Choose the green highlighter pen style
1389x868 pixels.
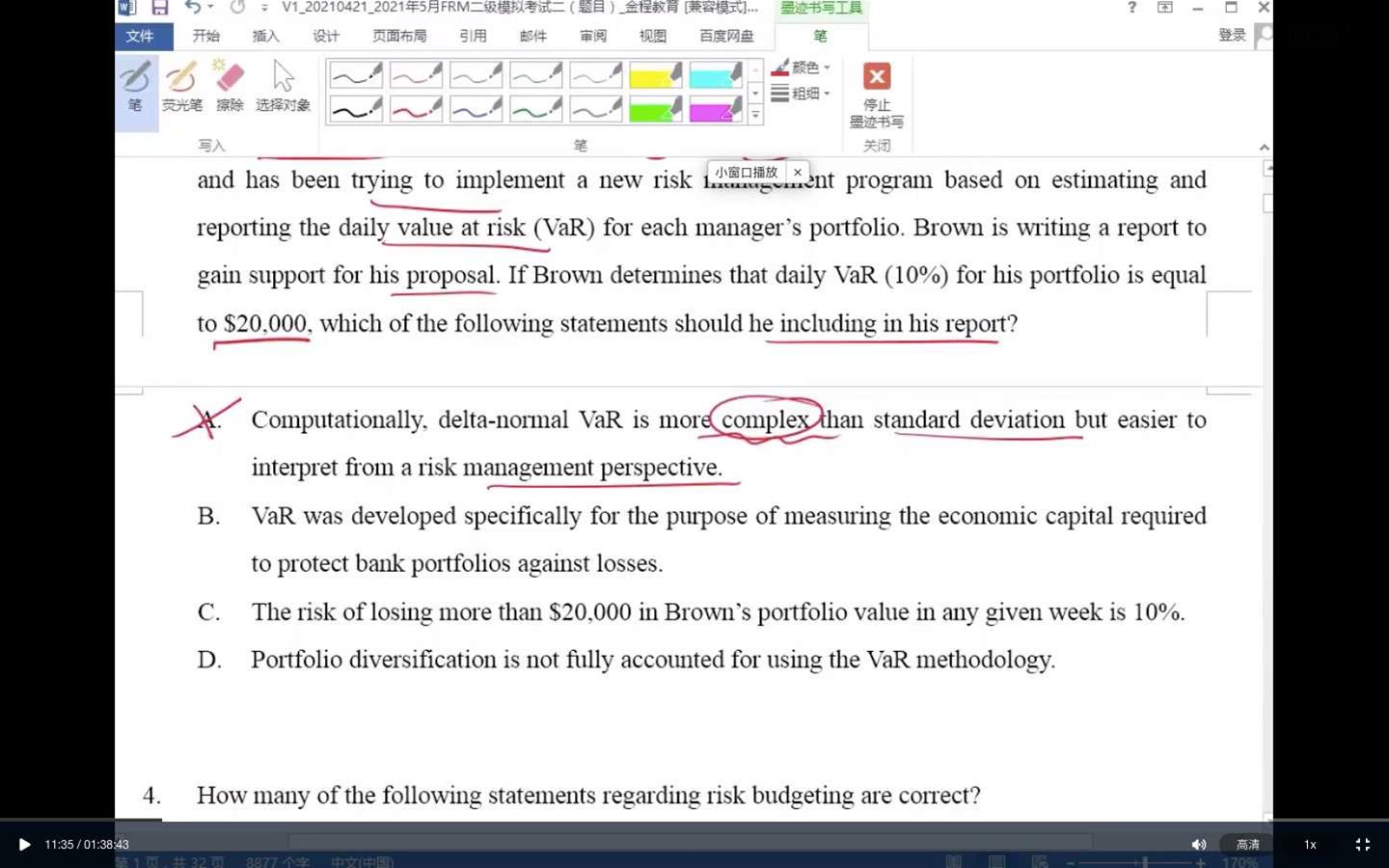tap(655, 109)
